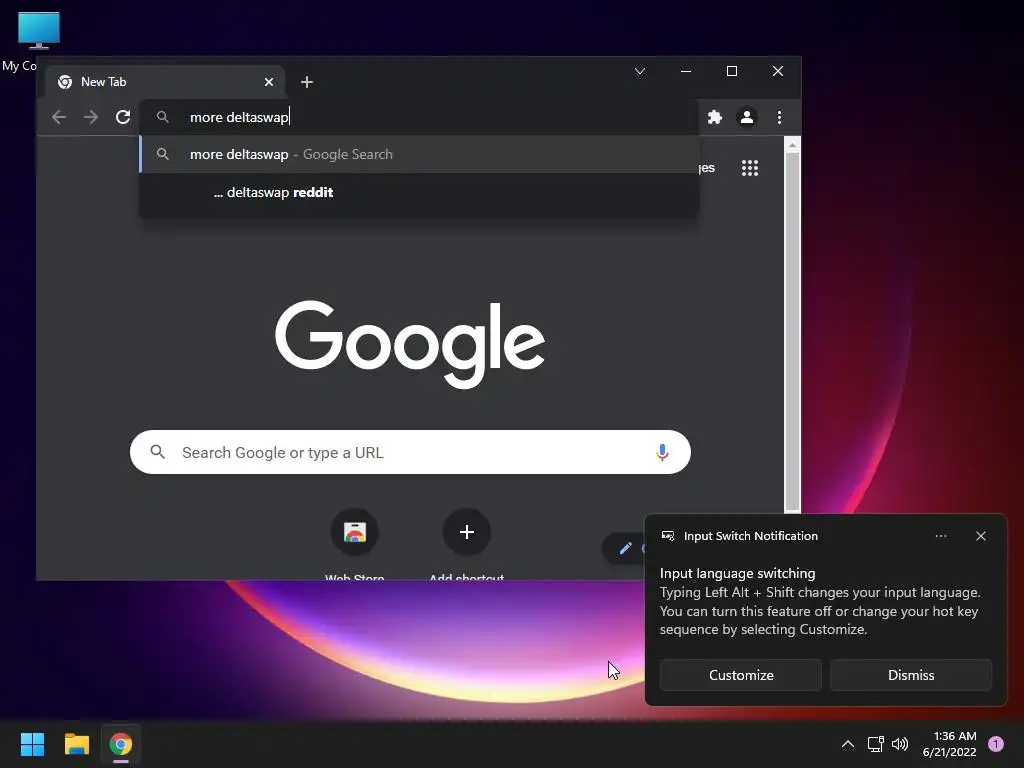Expand the tab search chevron

pos(640,71)
